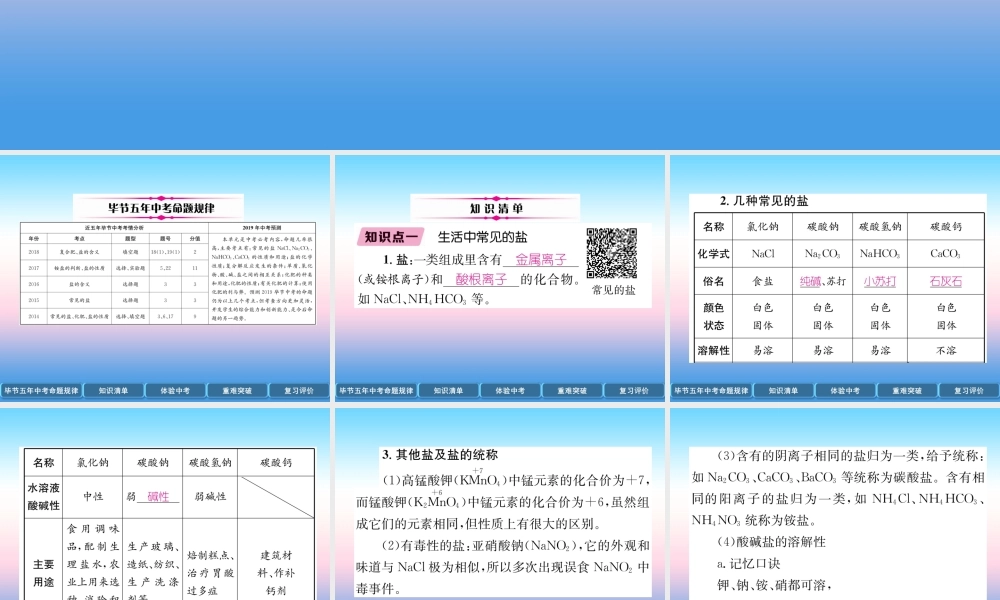The width and height of the screenshot is (1000, 600).
Task: Click the heading 3. 其他盐及盐的统称
Action: pos(440,455)
